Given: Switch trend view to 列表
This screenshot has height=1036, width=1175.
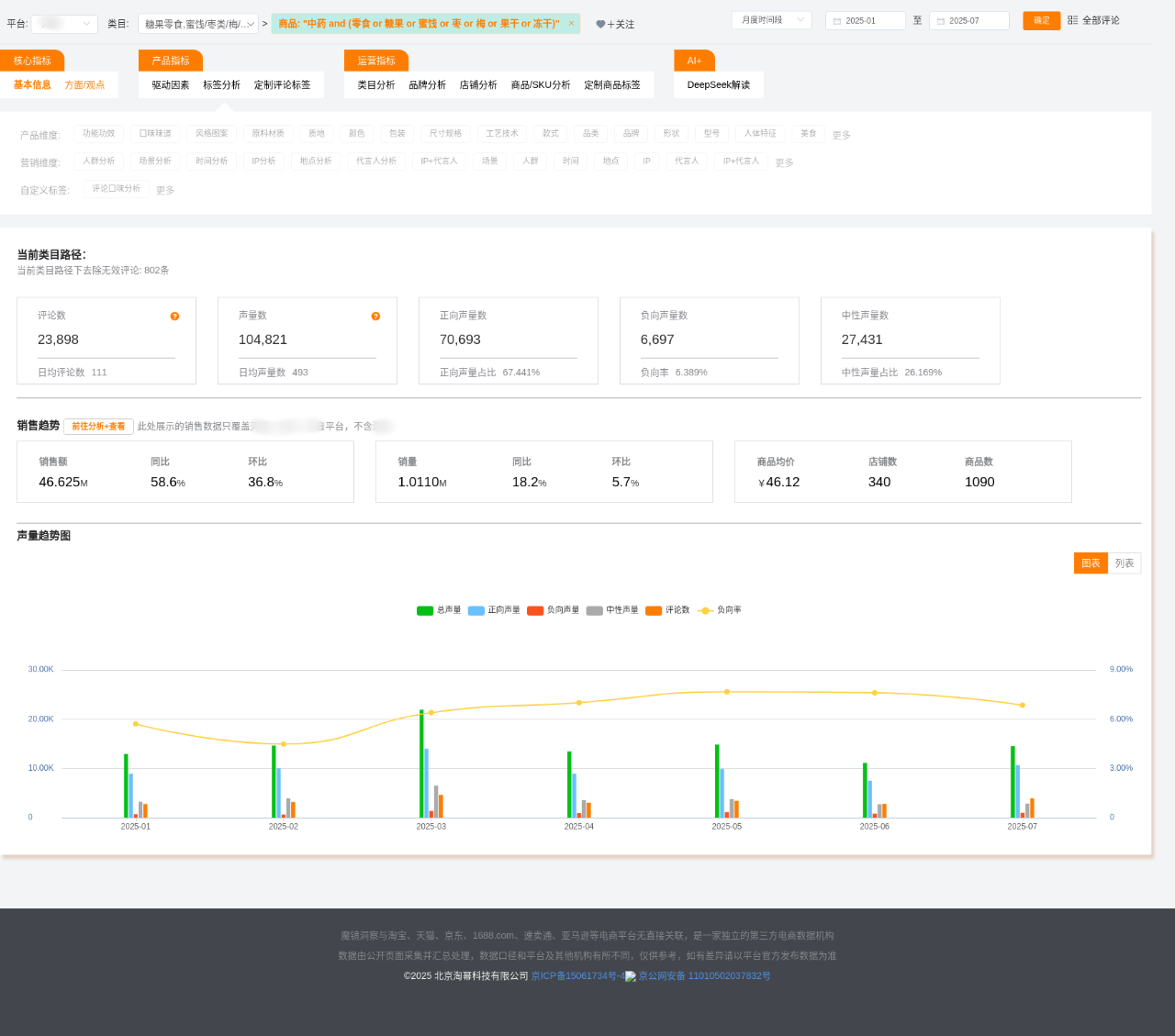Looking at the screenshot, I should click(x=1125, y=563).
